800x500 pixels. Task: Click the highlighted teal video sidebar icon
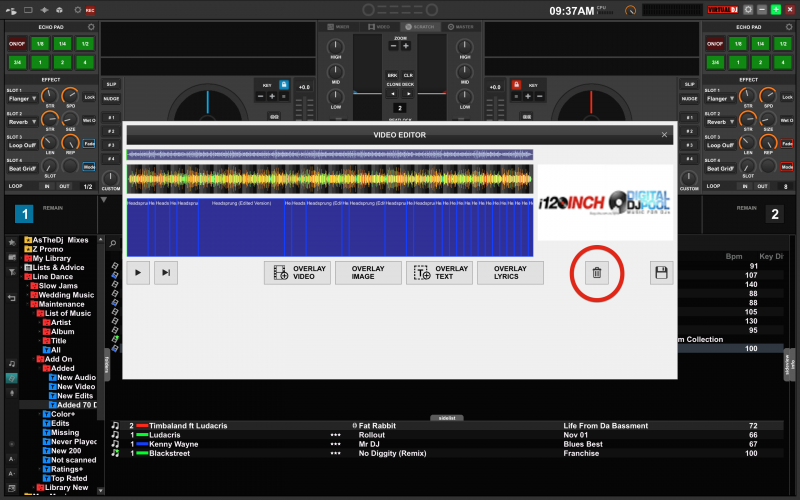[12, 379]
